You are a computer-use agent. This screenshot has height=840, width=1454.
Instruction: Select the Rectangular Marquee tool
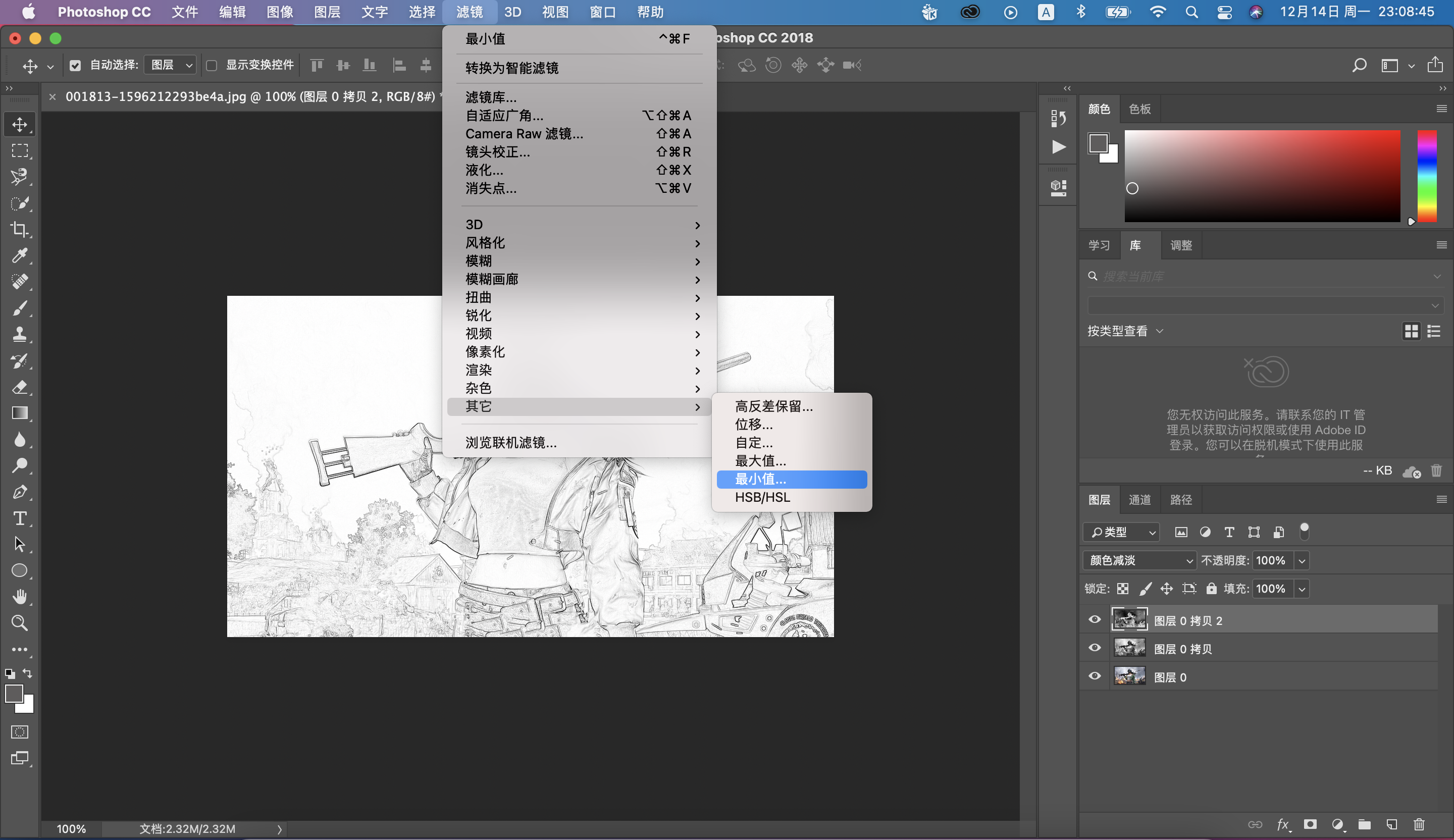(20, 150)
